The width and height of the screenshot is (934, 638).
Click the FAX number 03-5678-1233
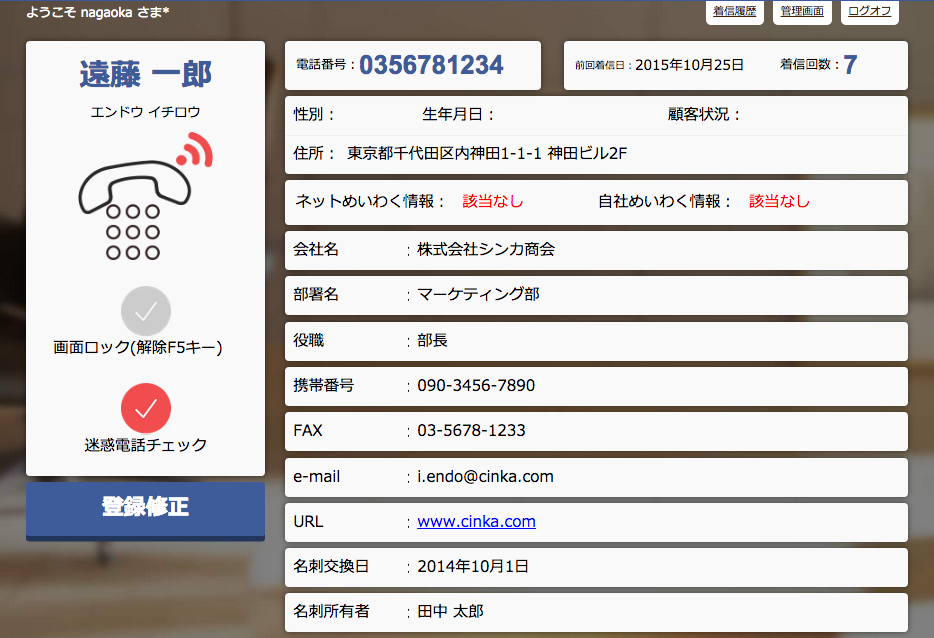click(x=471, y=430)
